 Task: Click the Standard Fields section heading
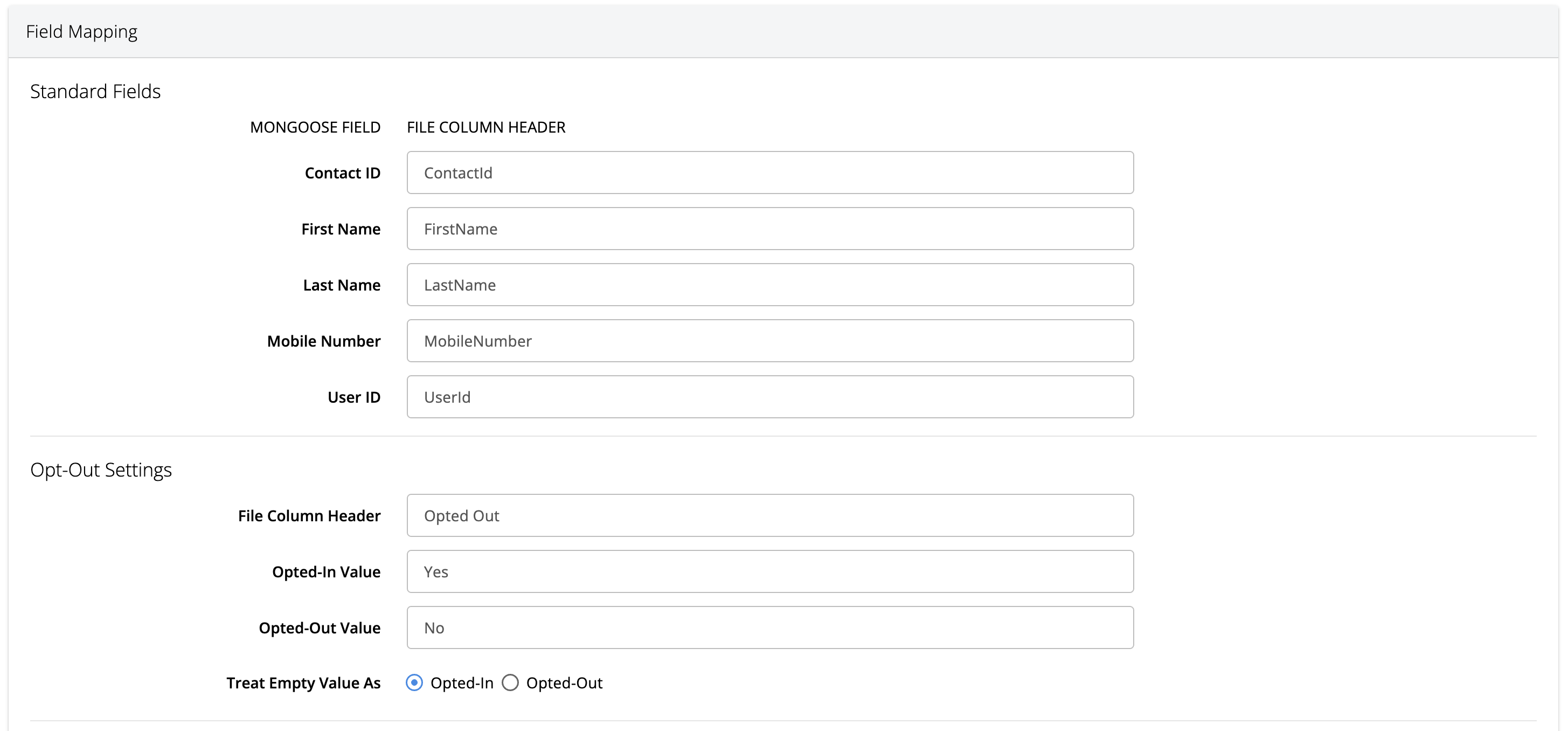[95, 92]
